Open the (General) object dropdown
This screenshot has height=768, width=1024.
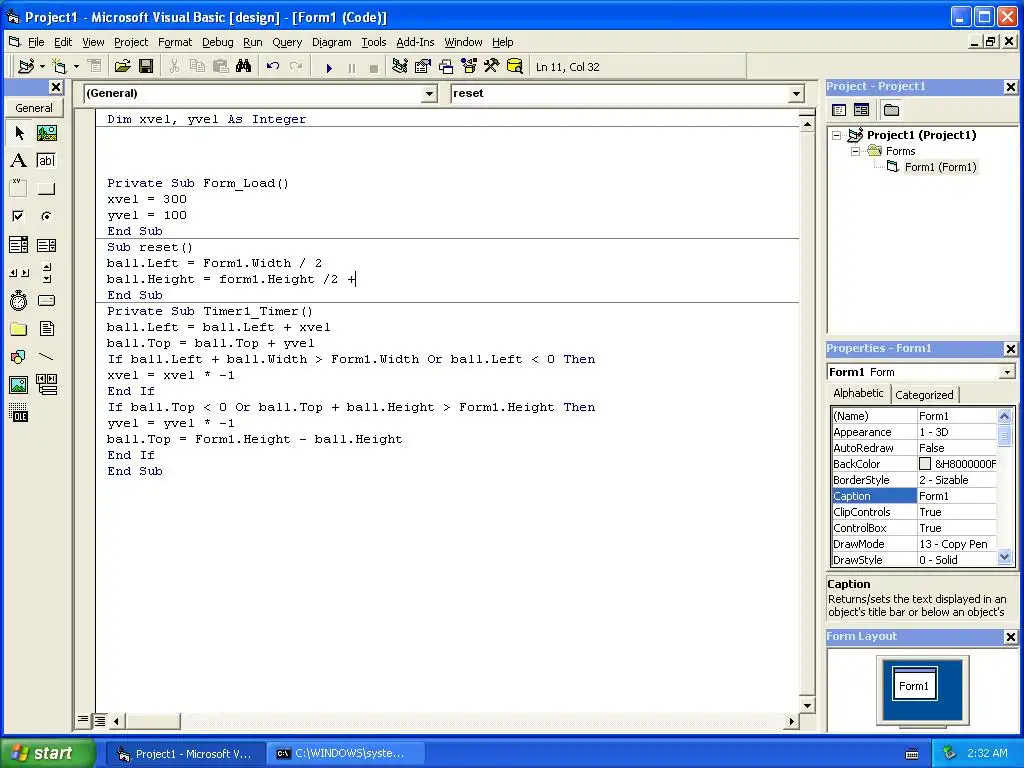click(429, 94)
